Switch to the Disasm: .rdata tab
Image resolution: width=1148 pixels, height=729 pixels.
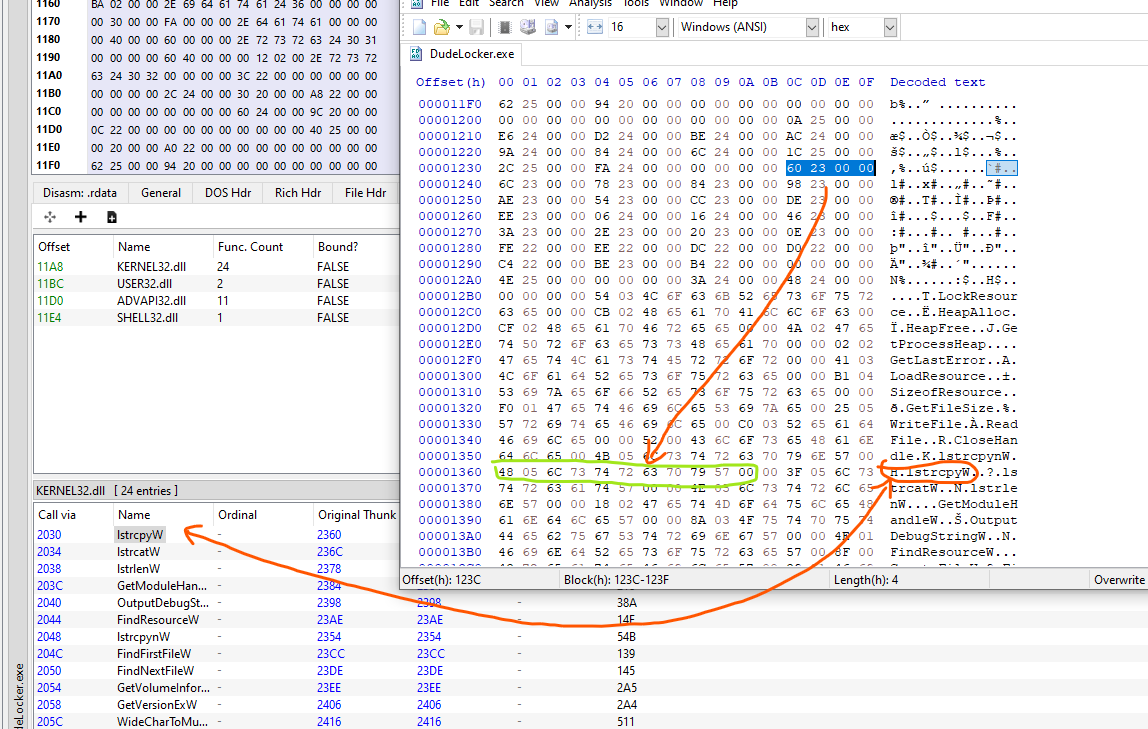pos(80,192)
